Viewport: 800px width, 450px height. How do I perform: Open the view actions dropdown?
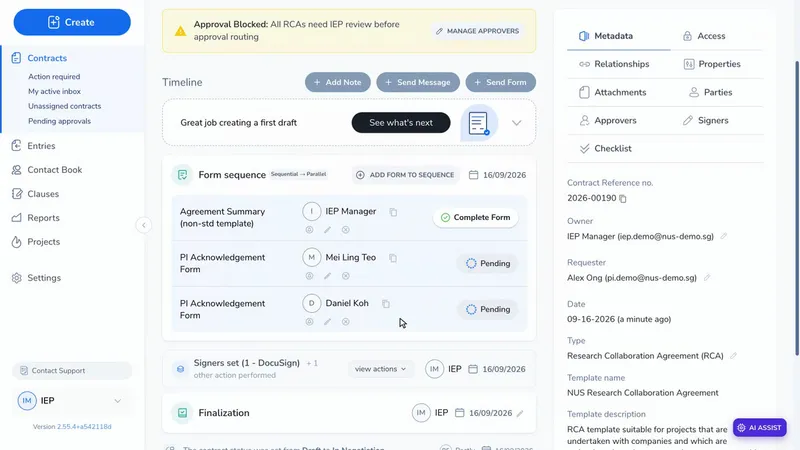381,369
